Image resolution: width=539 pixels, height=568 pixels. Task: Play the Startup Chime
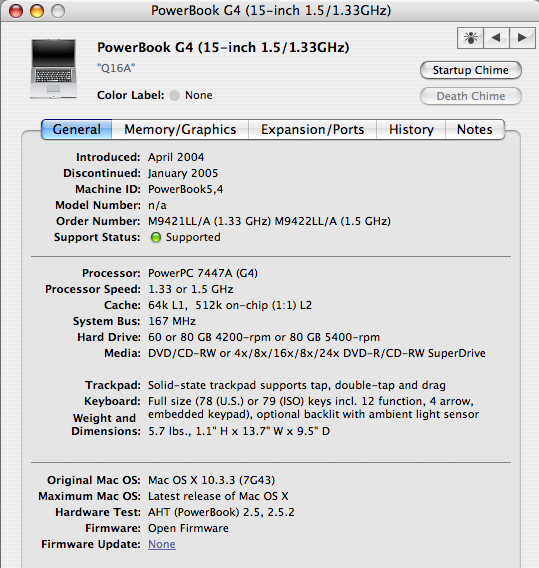471,70
